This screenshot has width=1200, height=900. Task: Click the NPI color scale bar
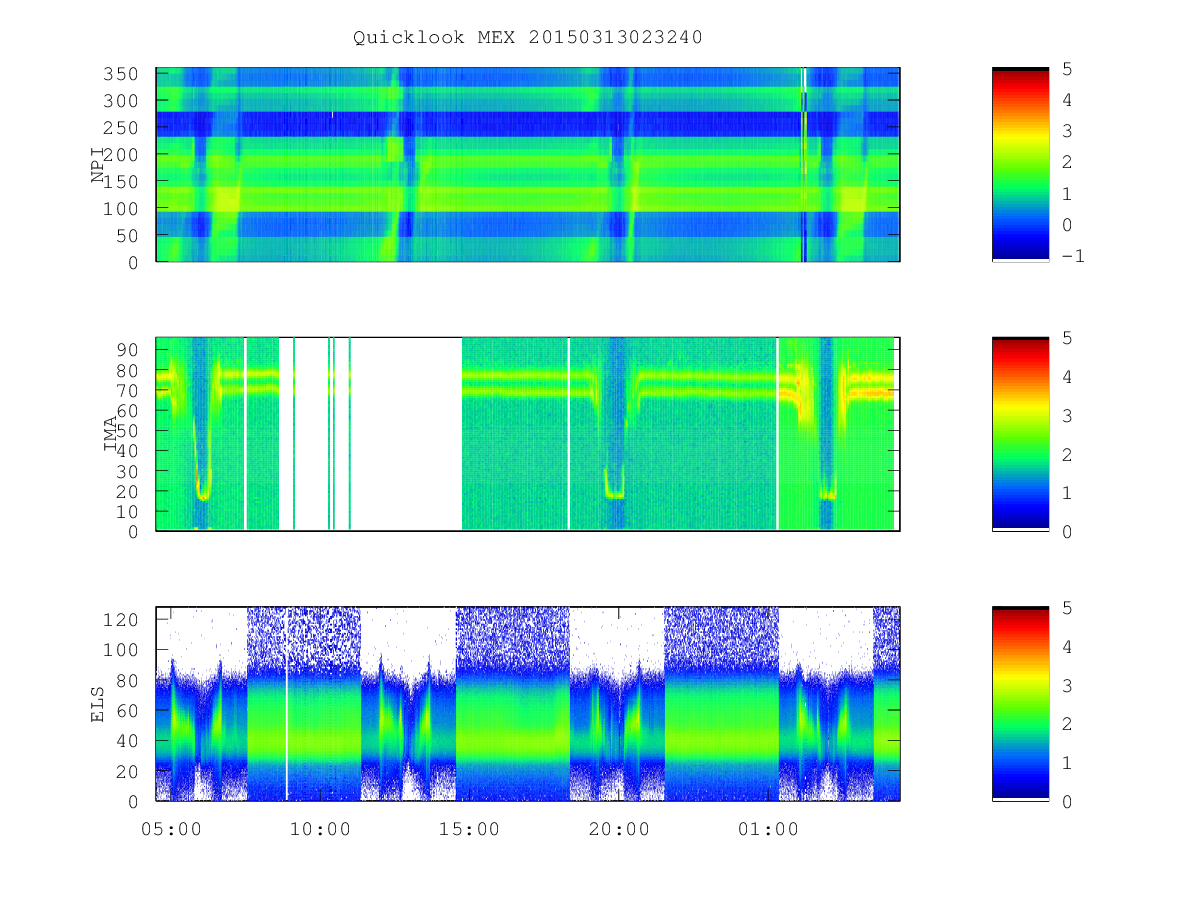tap(1020, 165)
